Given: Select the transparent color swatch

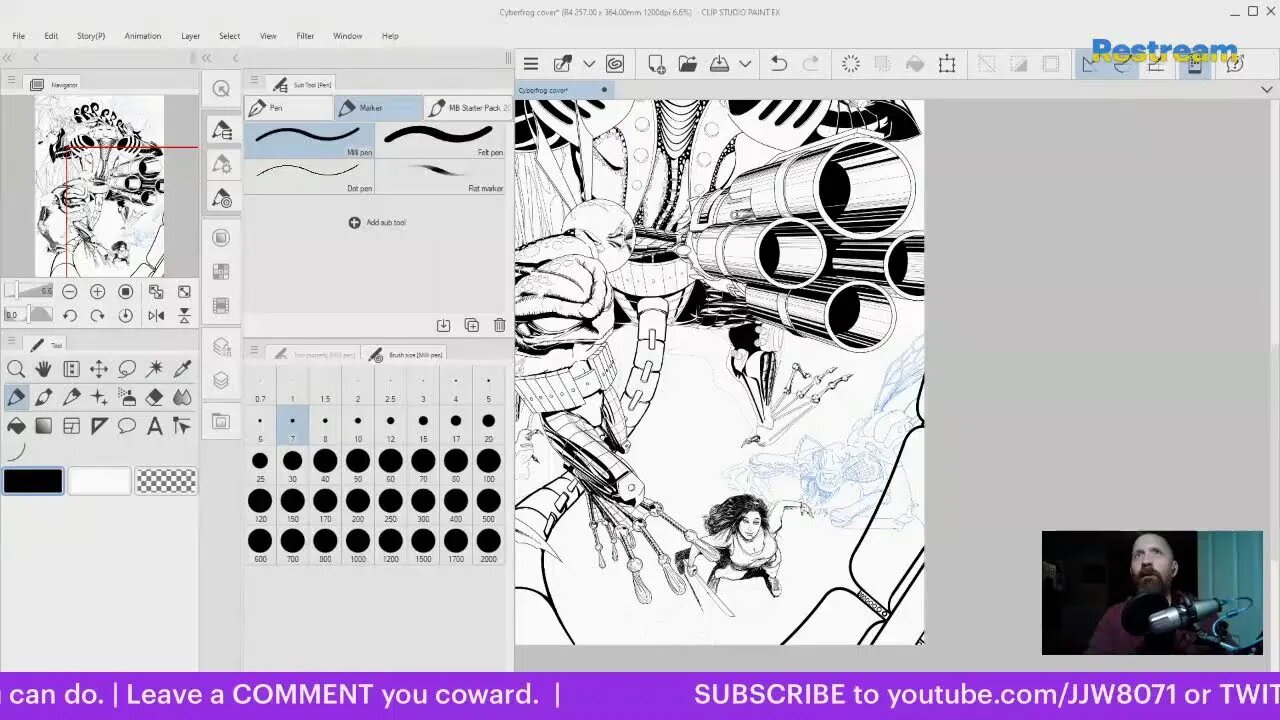Looking at the screenshot, I should [166, 481].
